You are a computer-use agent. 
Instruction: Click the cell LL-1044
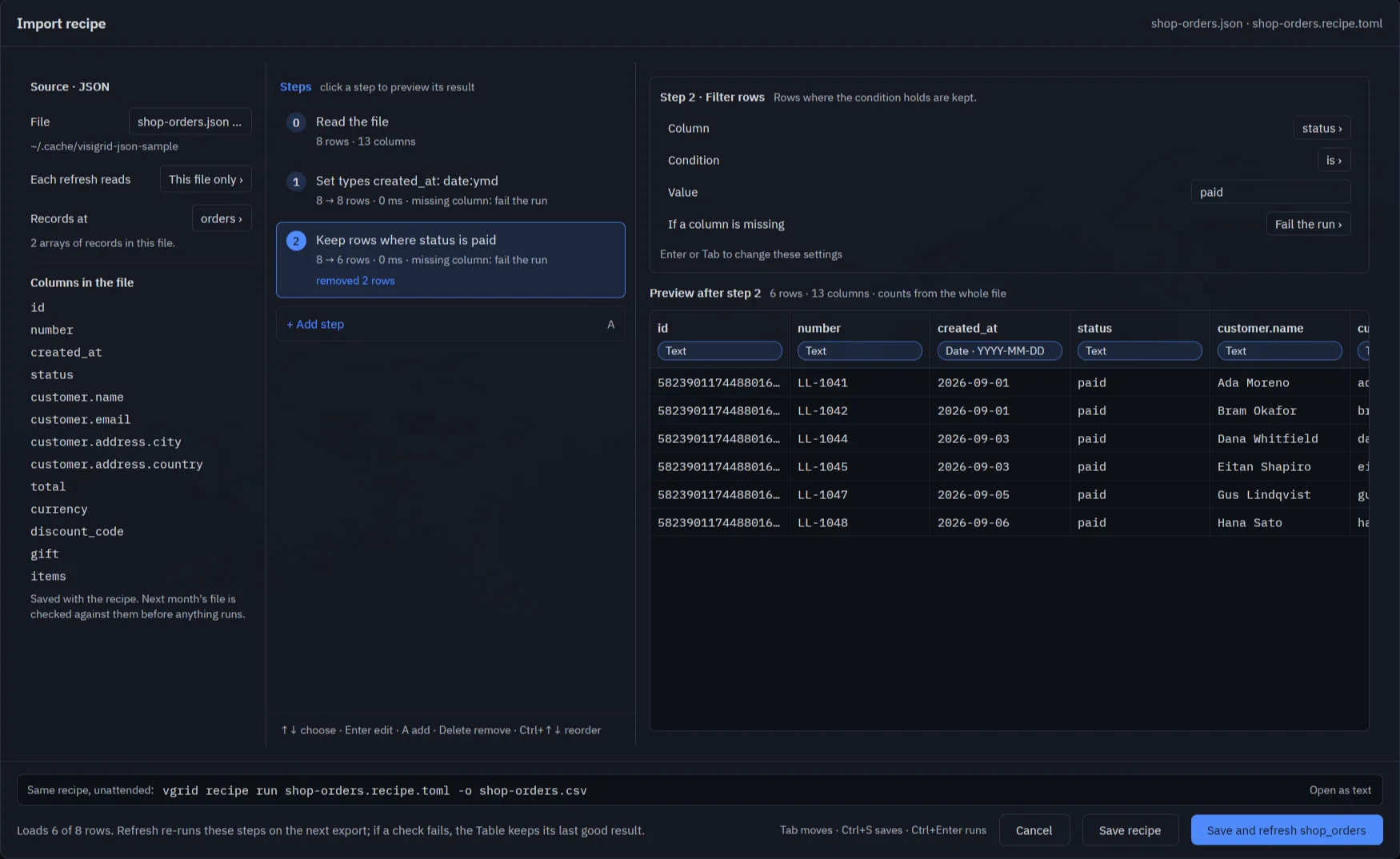point(859,438)
